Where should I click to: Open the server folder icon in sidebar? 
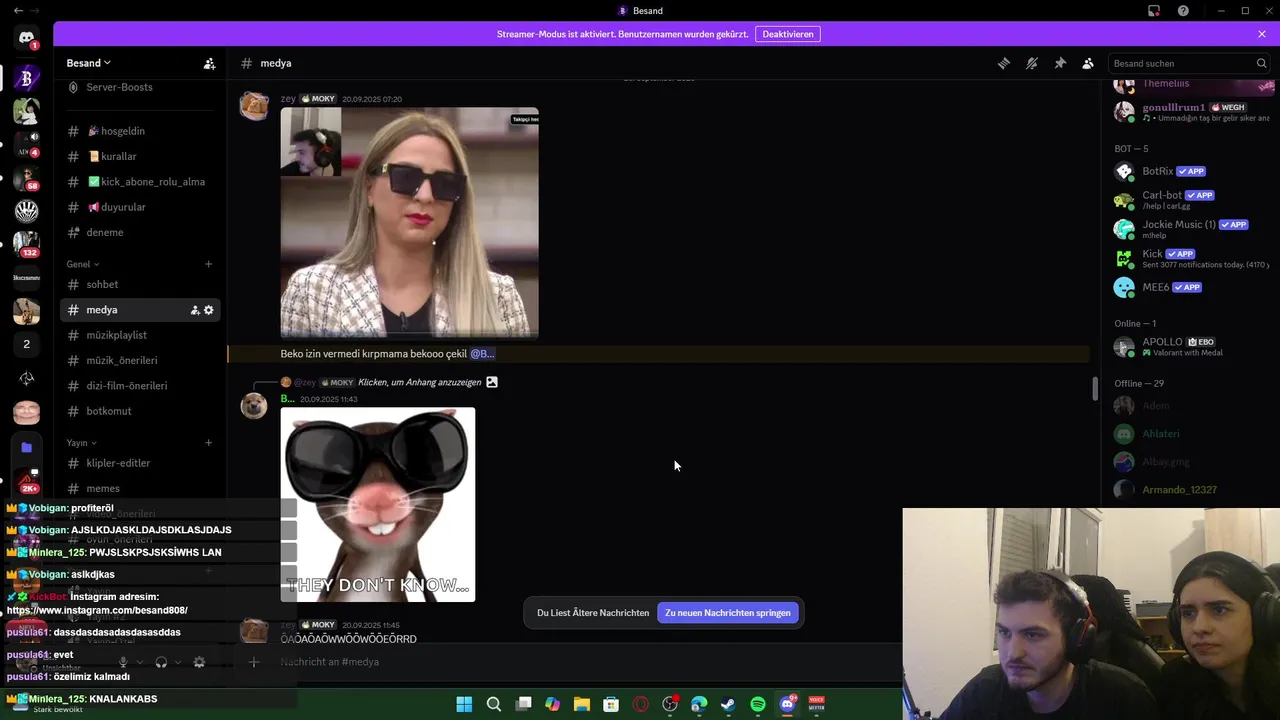click(x=26, y=447)
